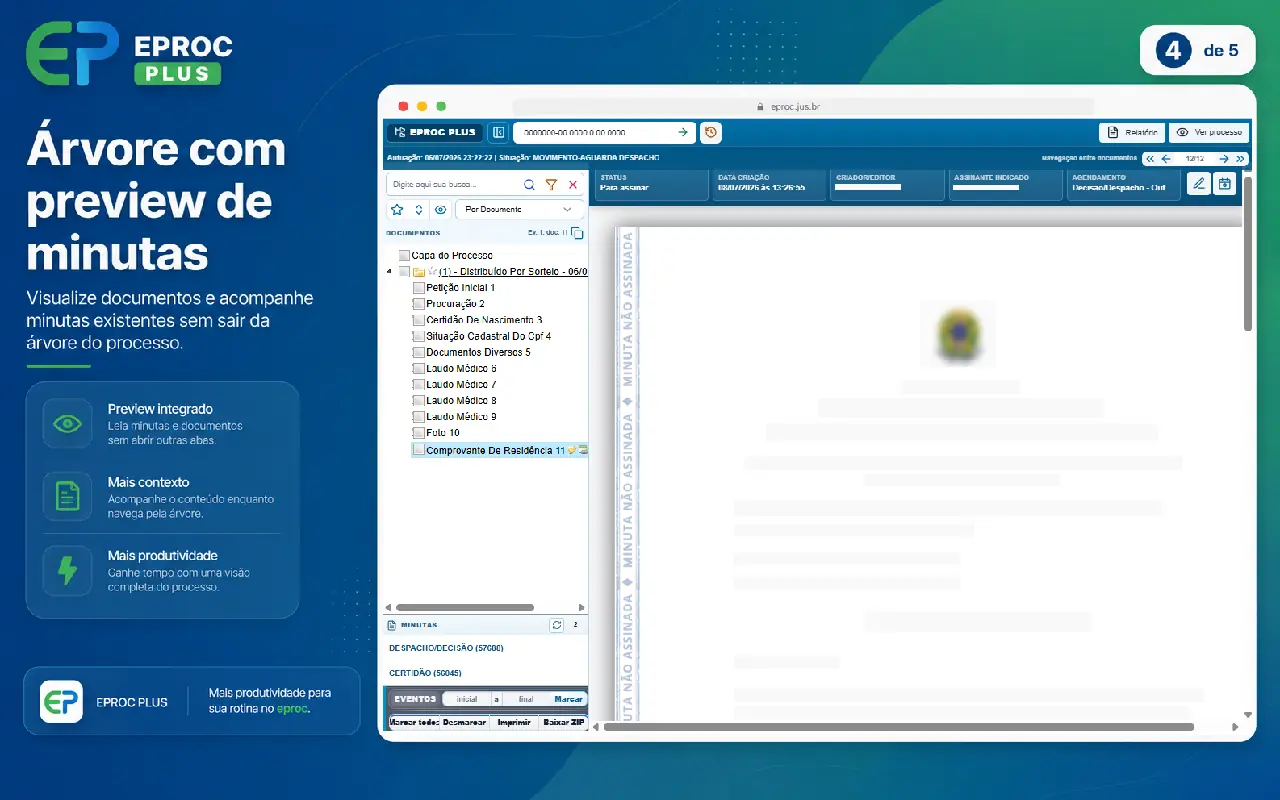Click the Desmarcar button

tap(465, 722)
